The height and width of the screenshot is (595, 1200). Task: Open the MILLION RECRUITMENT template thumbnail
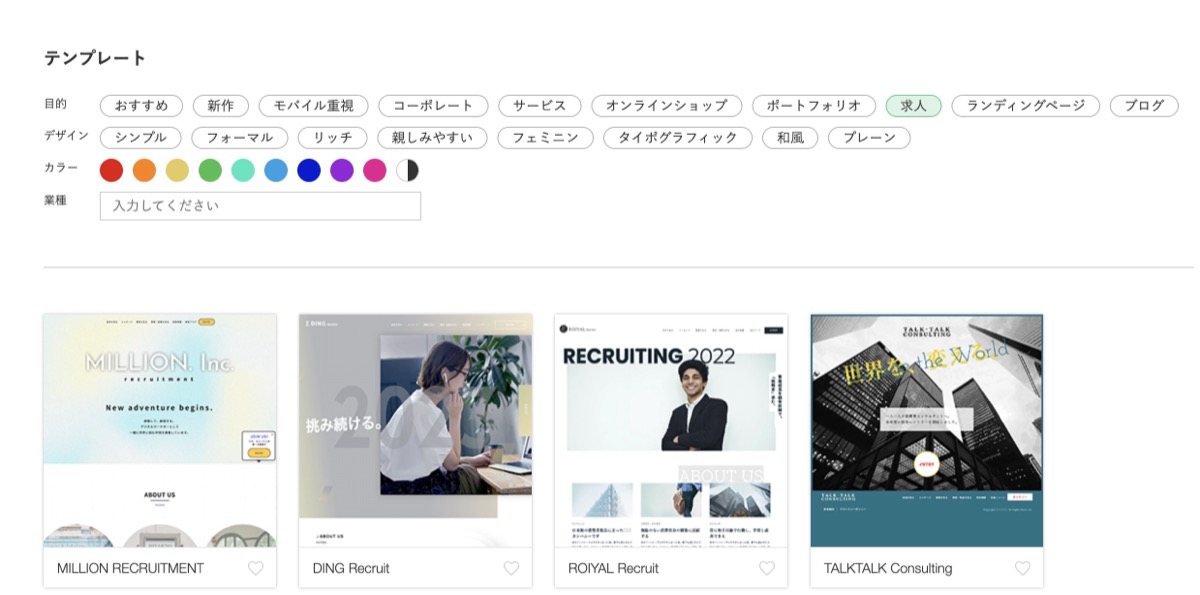pos(160,431)
